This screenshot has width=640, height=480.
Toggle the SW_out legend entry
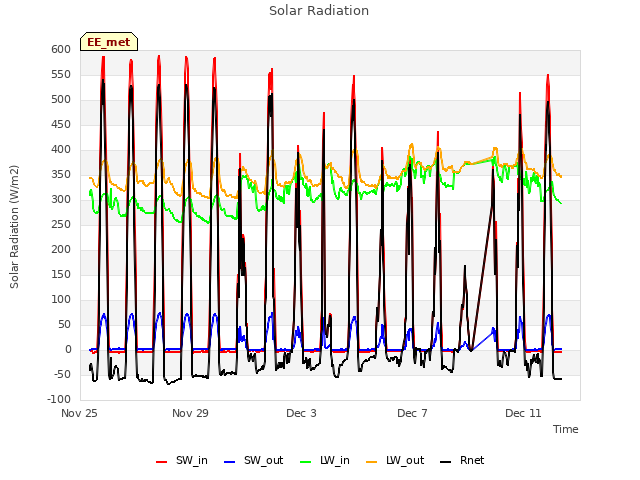click(x=253, y=460)
